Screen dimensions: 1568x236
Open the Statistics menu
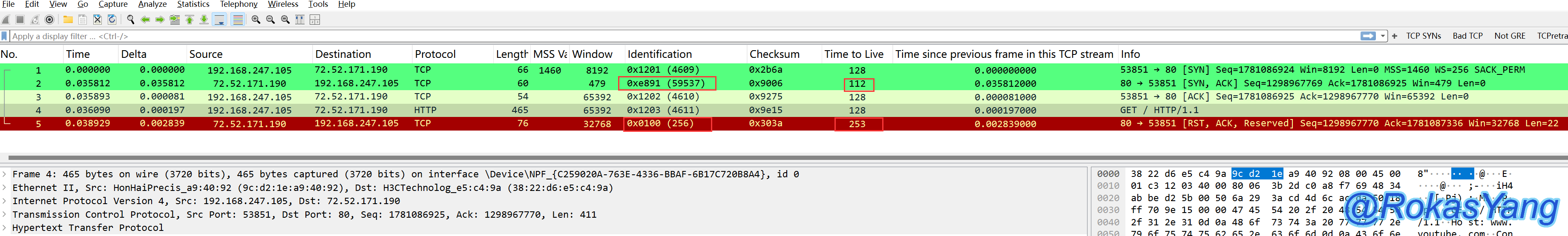coord(193,4)
